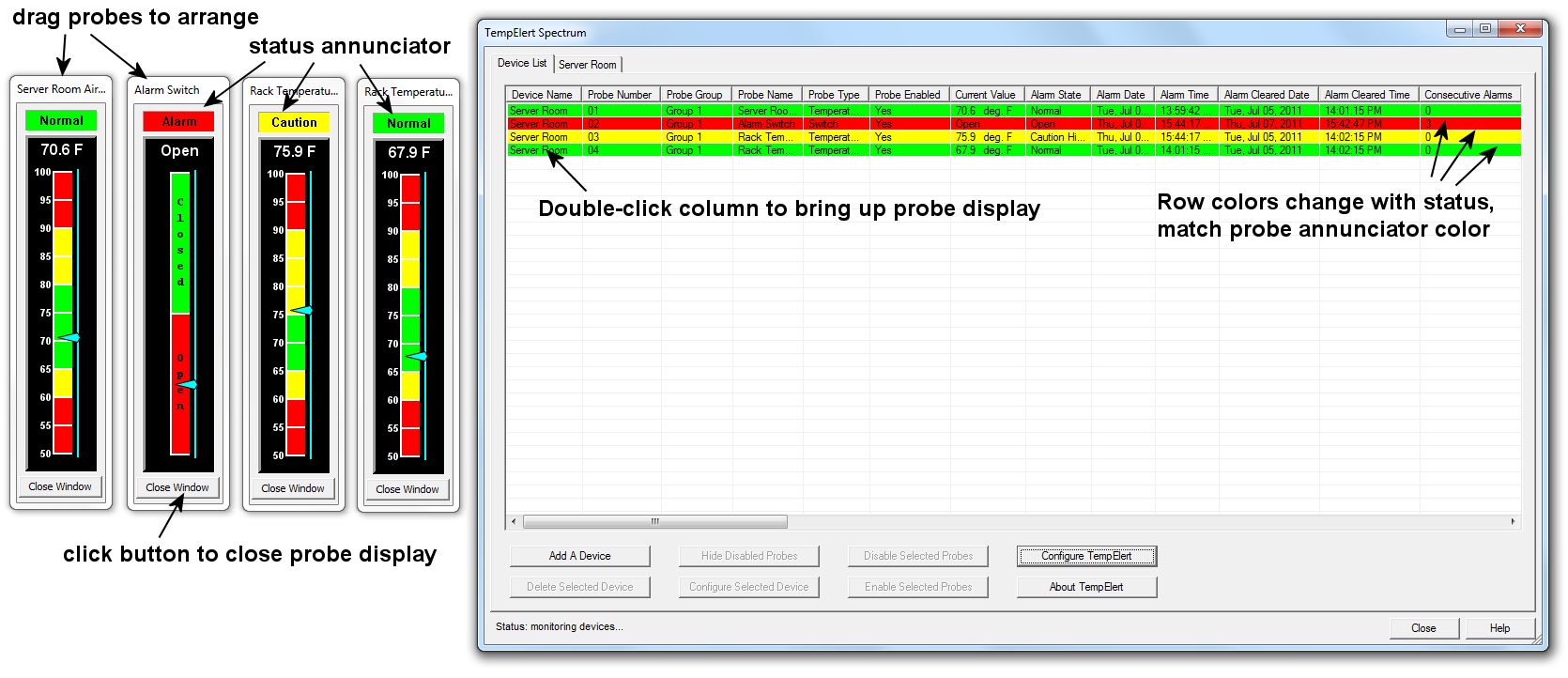Click the red Alarm status annunciator

(x=178, y=122)
